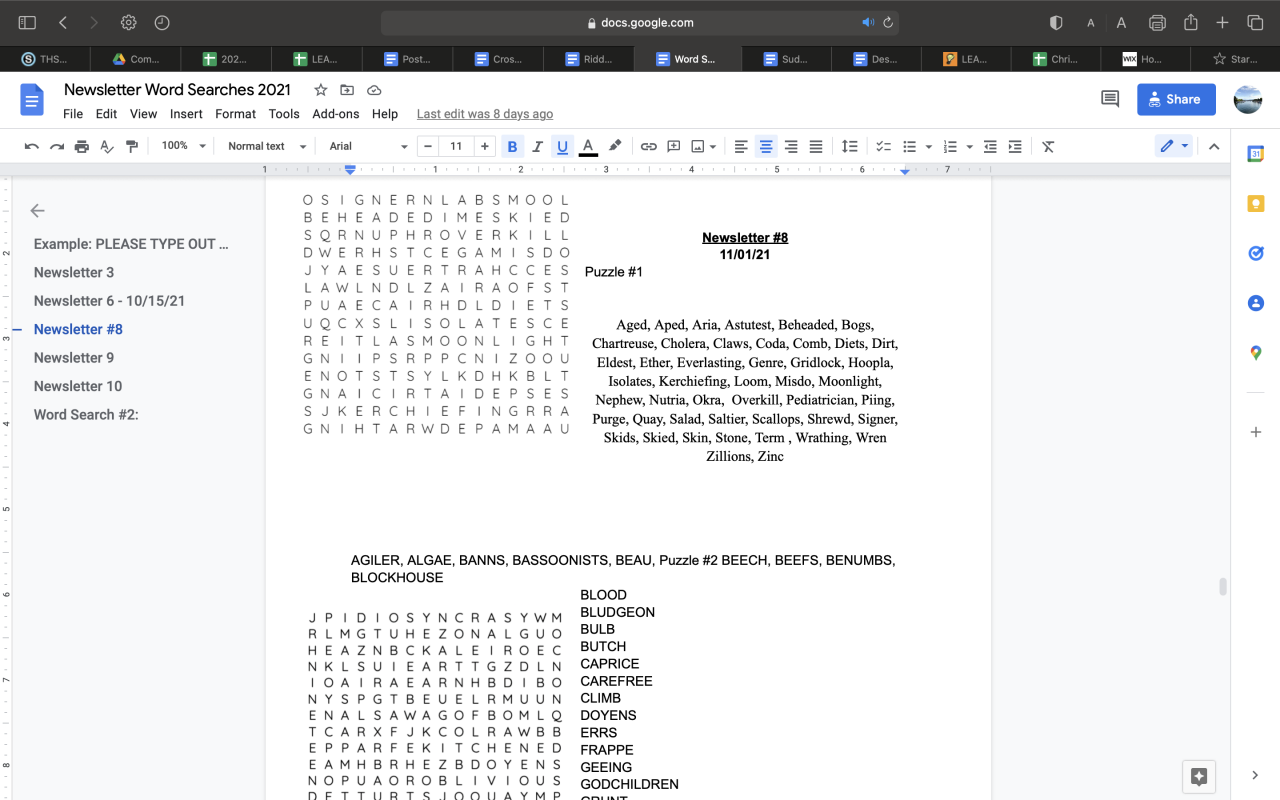The width and height of the screenshot is (1280, 800).
Task: Open last edit version history link
Action: [x=485, y=114]
